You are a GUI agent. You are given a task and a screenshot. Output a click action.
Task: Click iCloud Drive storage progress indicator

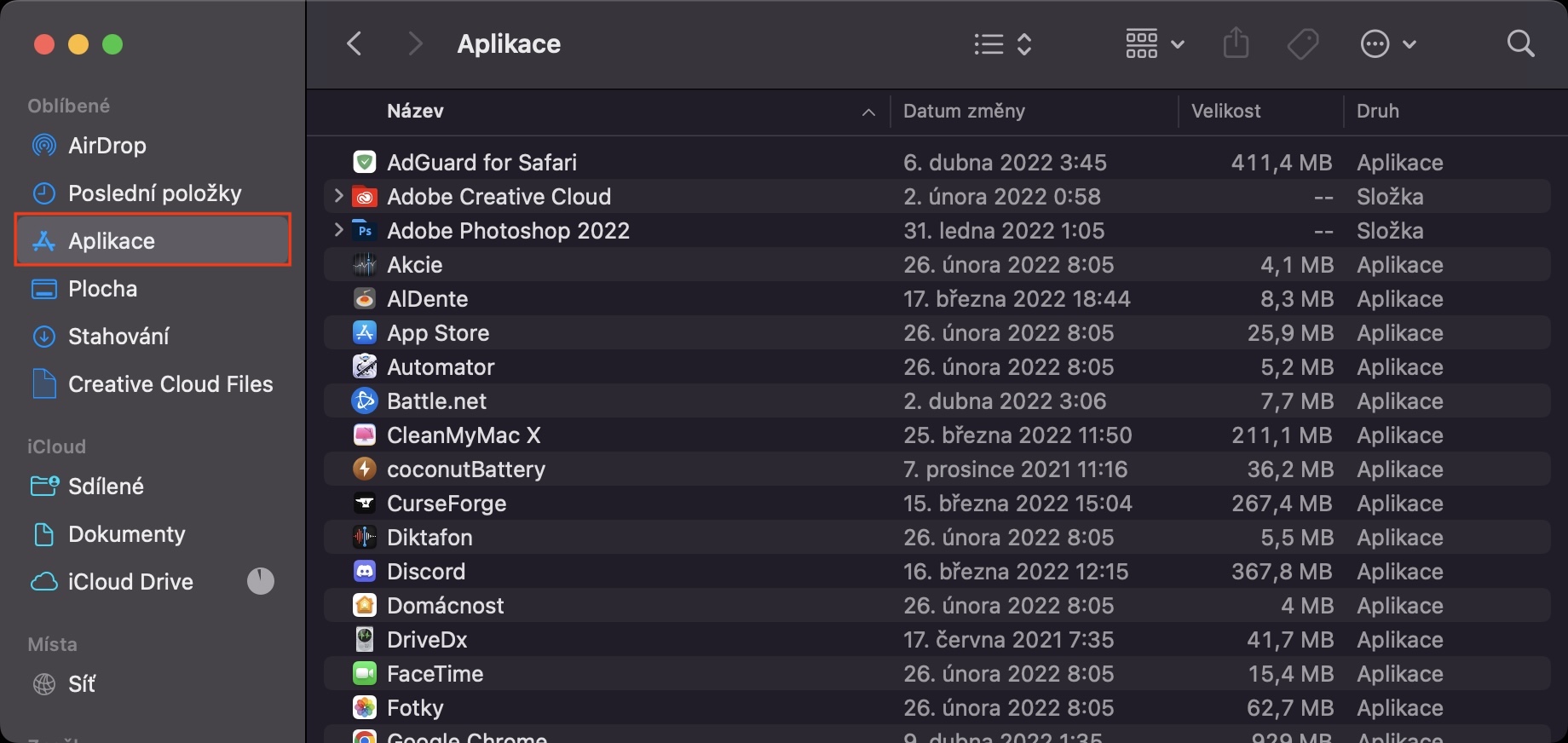pos(261,582)
